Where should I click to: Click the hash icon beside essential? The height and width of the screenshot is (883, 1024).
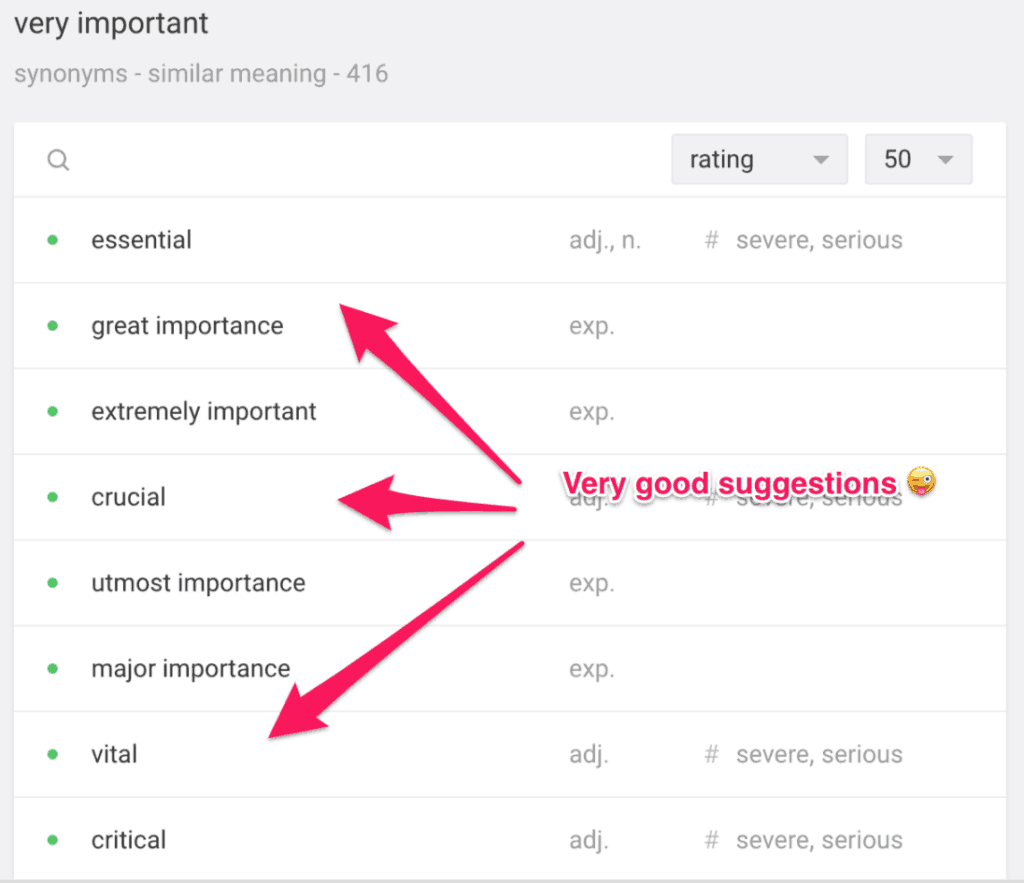pos(711,240)
